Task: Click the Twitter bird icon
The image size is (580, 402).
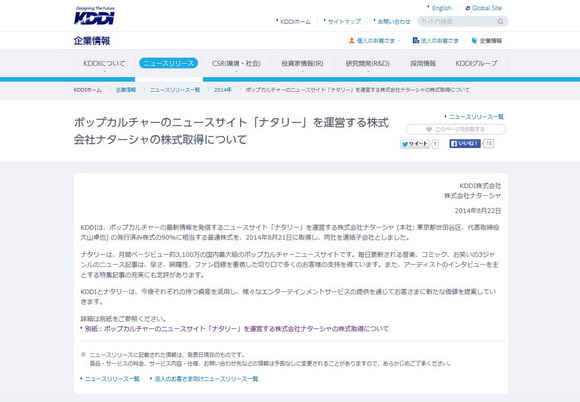Action: (x=405, y=144)
